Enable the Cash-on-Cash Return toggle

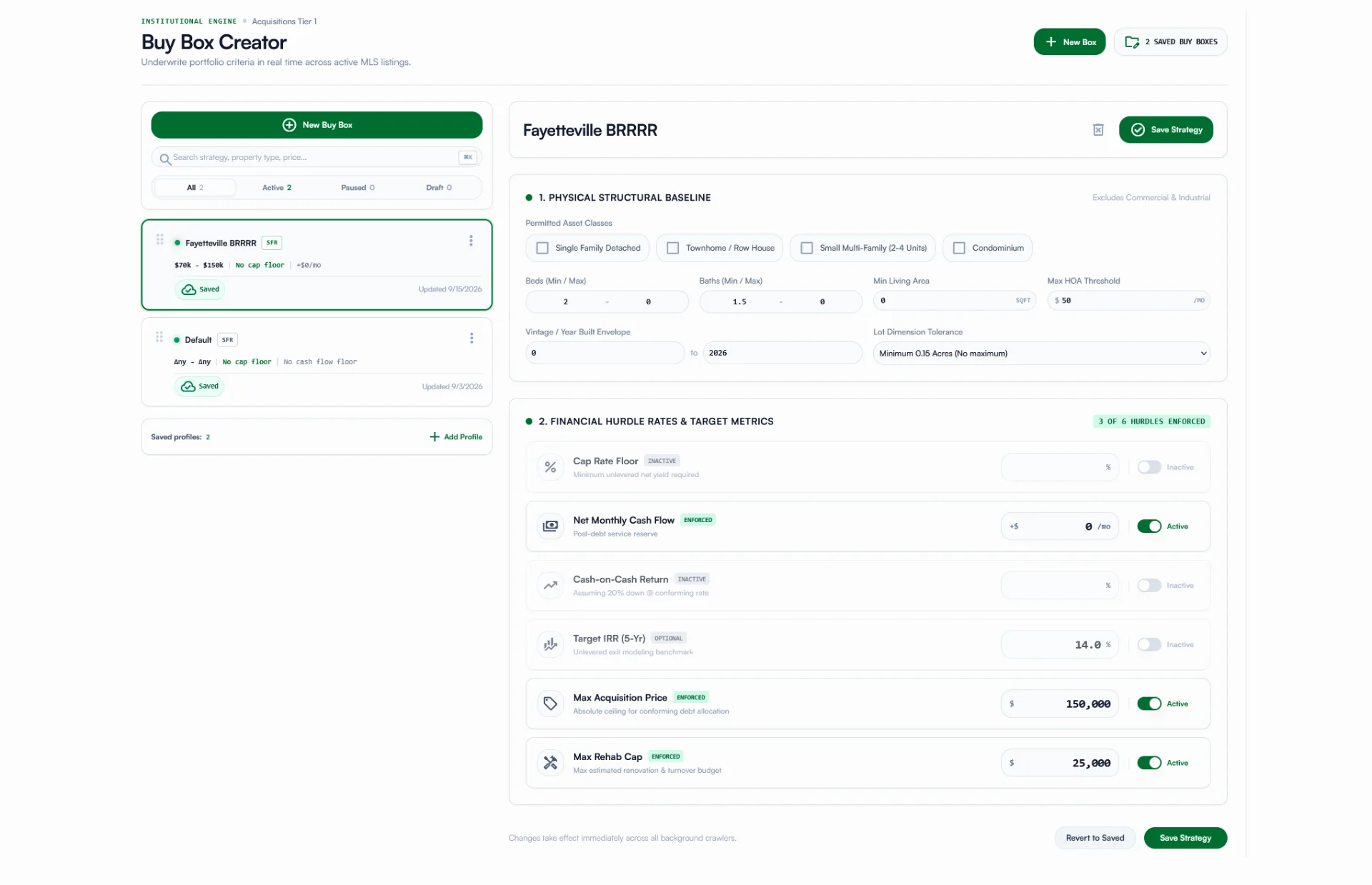pos(1149,586)
